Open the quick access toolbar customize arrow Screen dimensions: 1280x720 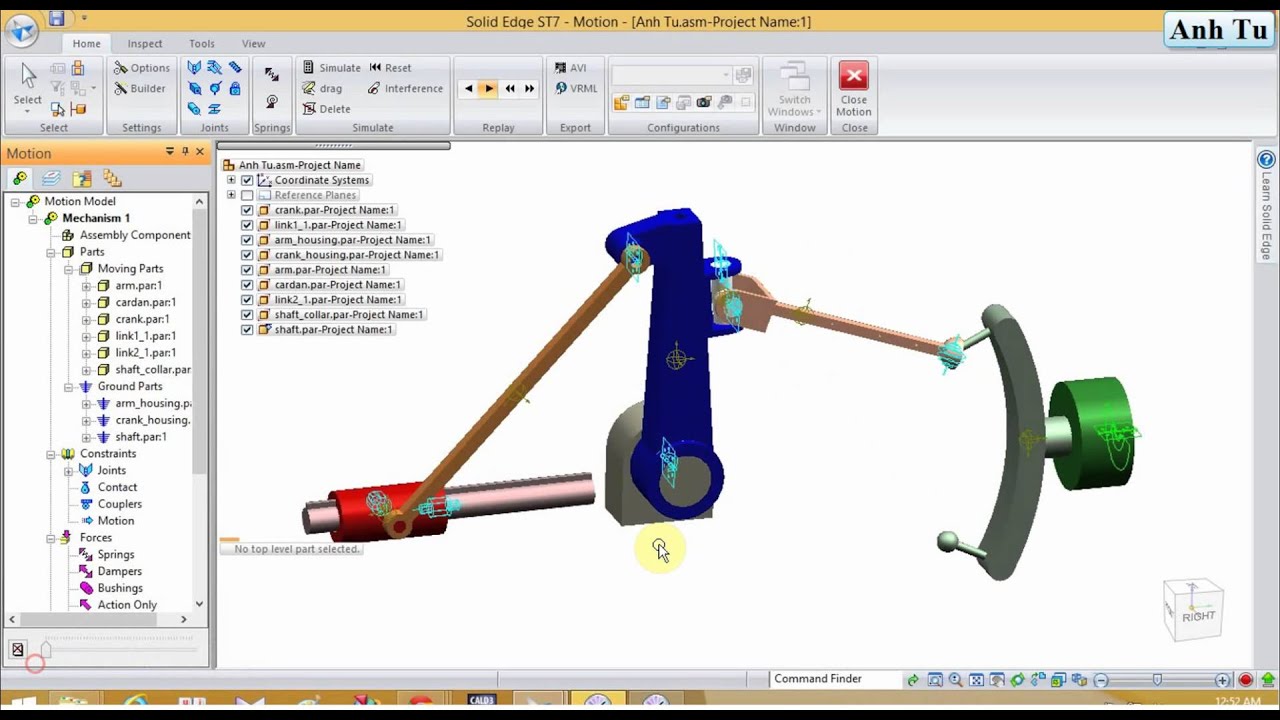click(85, 18)
